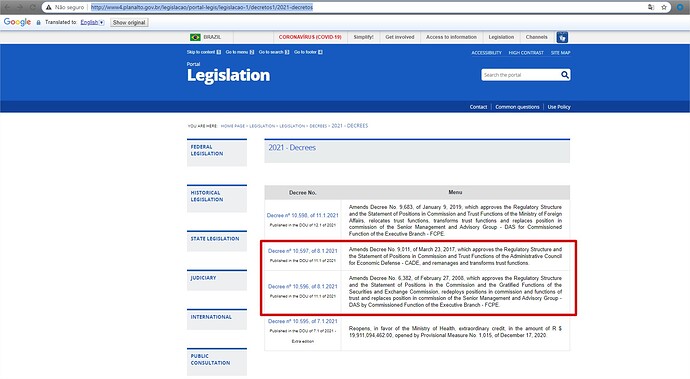
Task: Open the Contact link
Action: pyautogui.click(x=478, y=107)
